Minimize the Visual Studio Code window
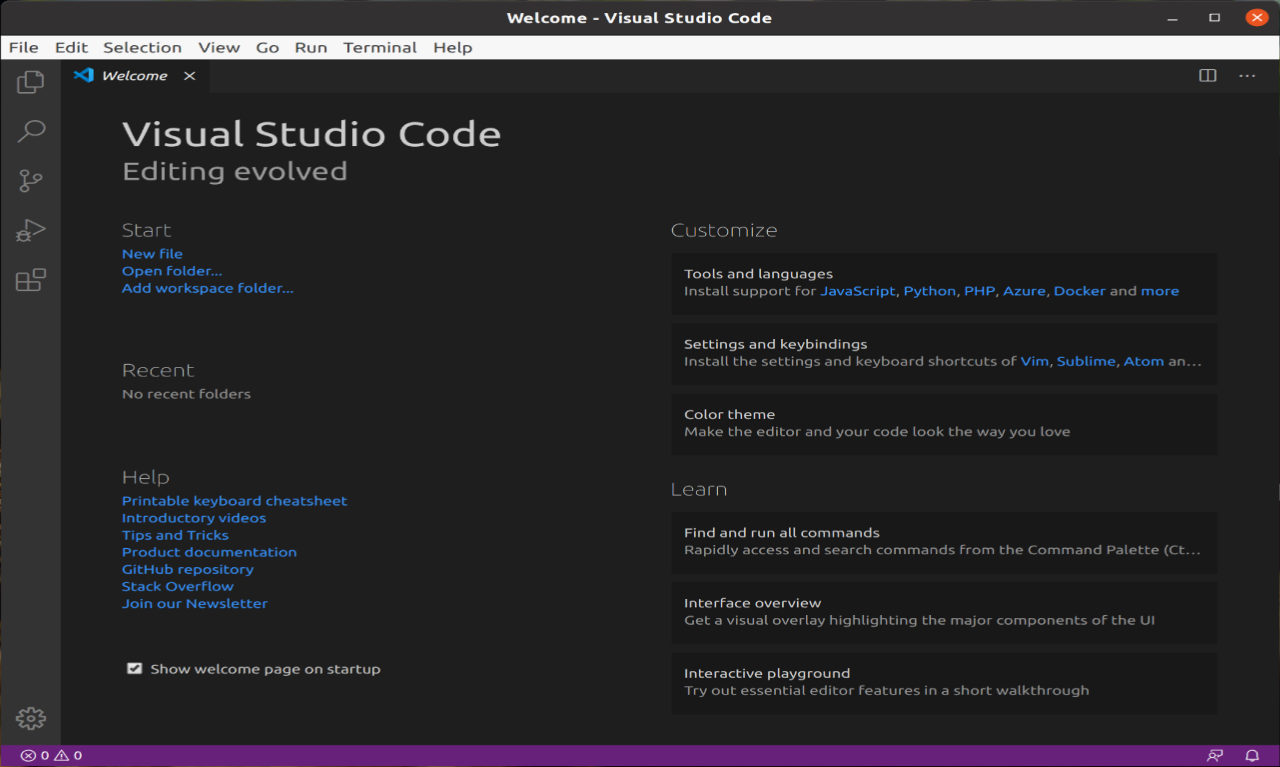This screenshot has height=767, width=1280. pyautogui.click(x=1172, y=18)
